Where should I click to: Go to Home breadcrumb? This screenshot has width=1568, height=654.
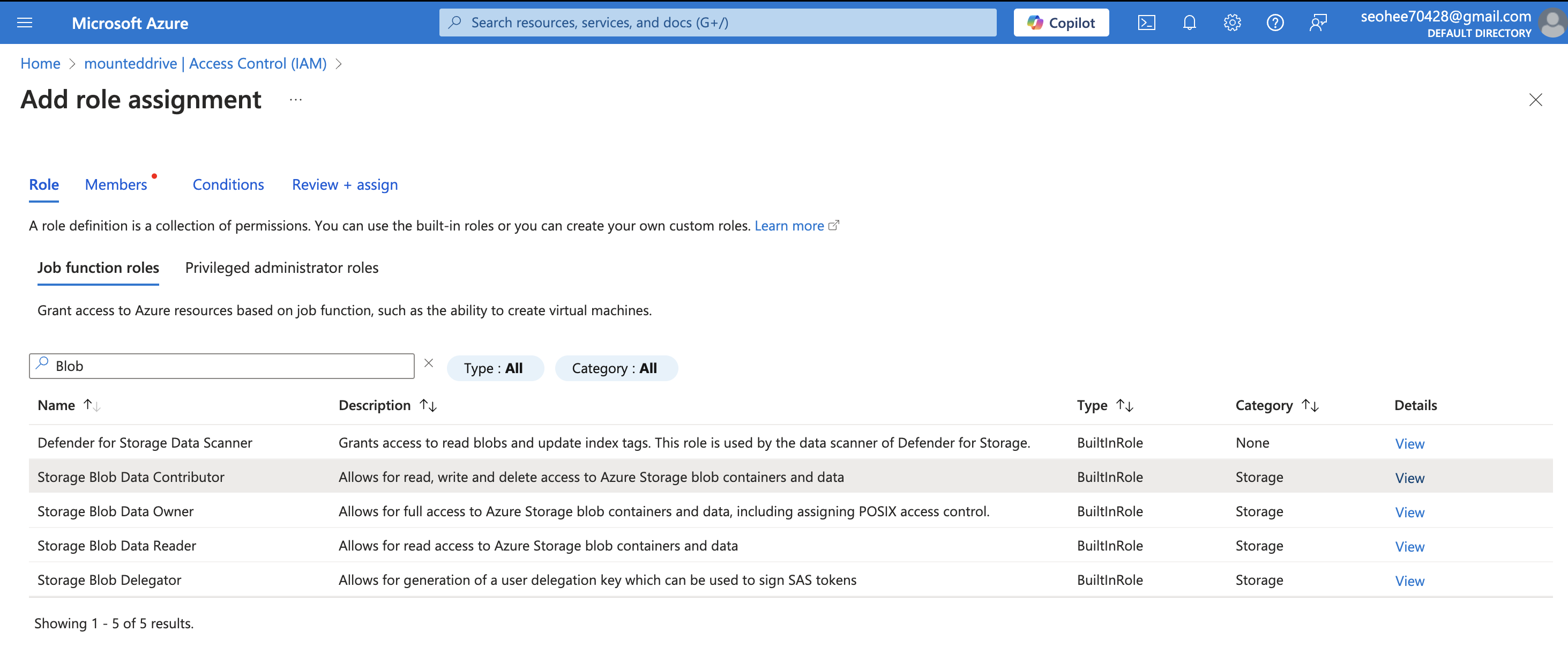[x=40, y=63]
